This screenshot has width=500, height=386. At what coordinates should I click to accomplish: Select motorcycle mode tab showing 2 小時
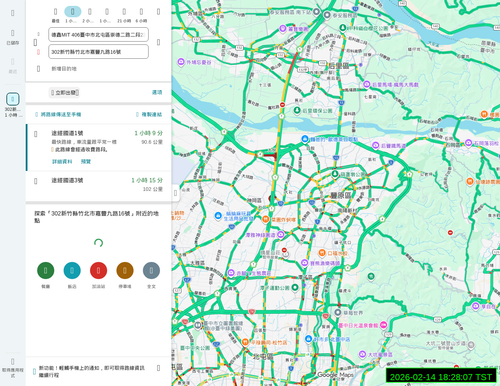coord(89,14)
